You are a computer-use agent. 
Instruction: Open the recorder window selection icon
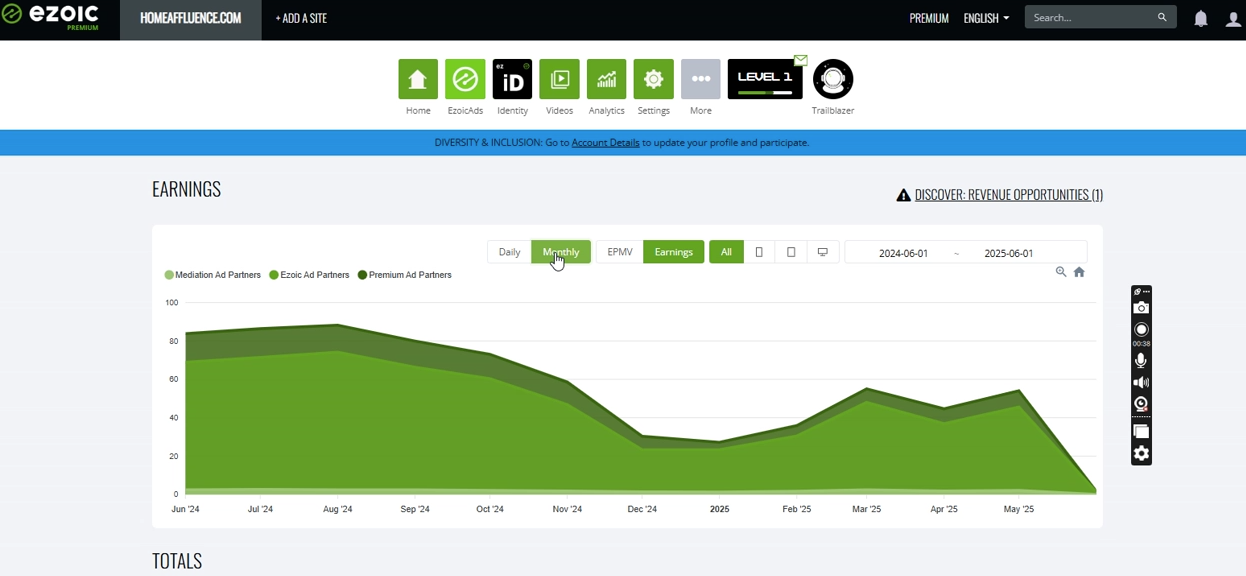pos(1141,432)
